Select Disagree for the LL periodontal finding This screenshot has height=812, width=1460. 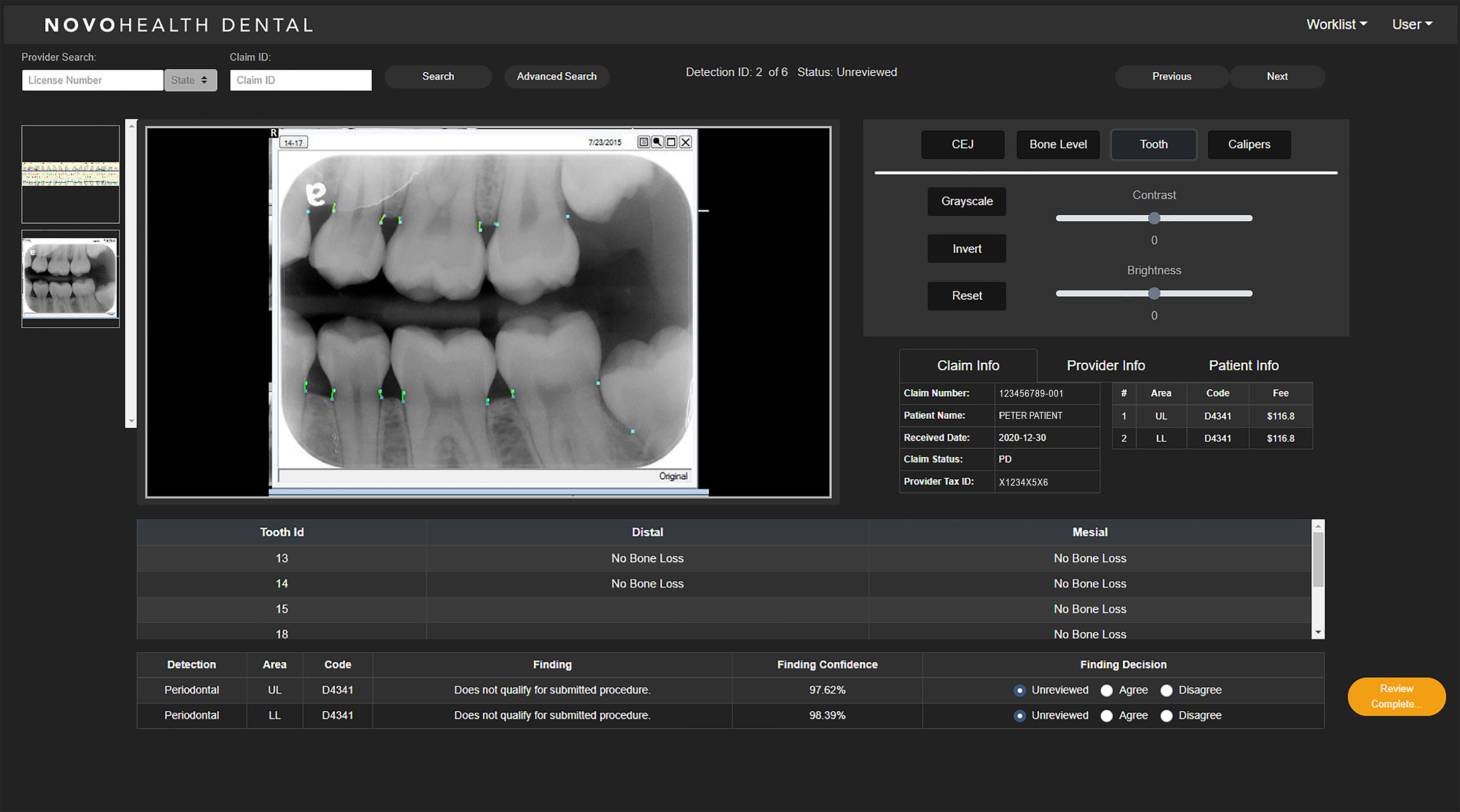point(1167,716)
